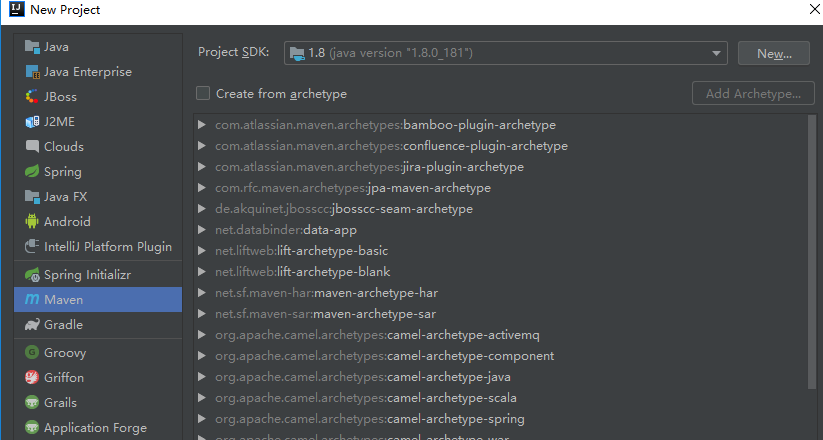The height and width of the screenshot is (440, 823).
Task: Expand lift-archetype-blank entry
Action: pos(202,272)
